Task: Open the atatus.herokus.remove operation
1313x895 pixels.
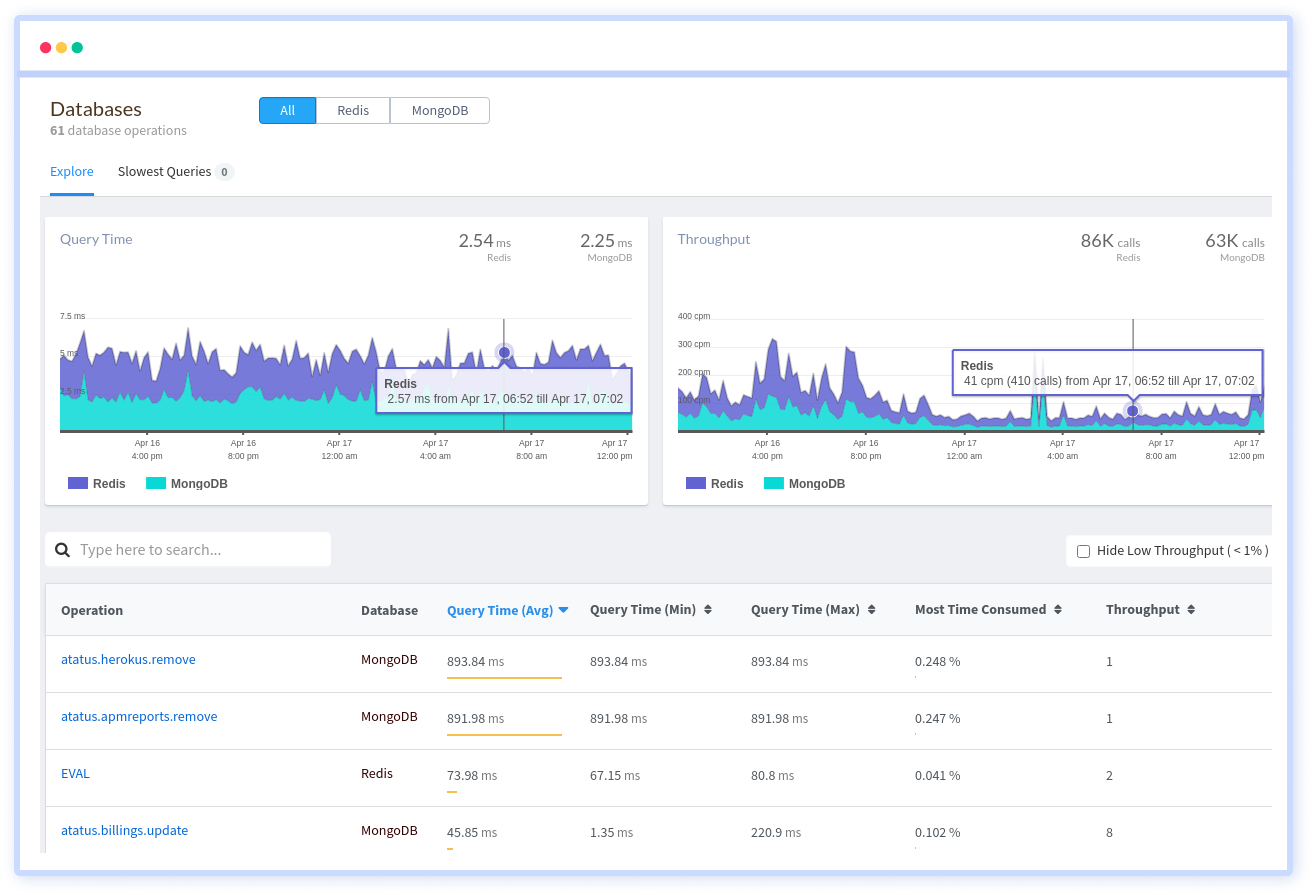Action: (128, 659)
